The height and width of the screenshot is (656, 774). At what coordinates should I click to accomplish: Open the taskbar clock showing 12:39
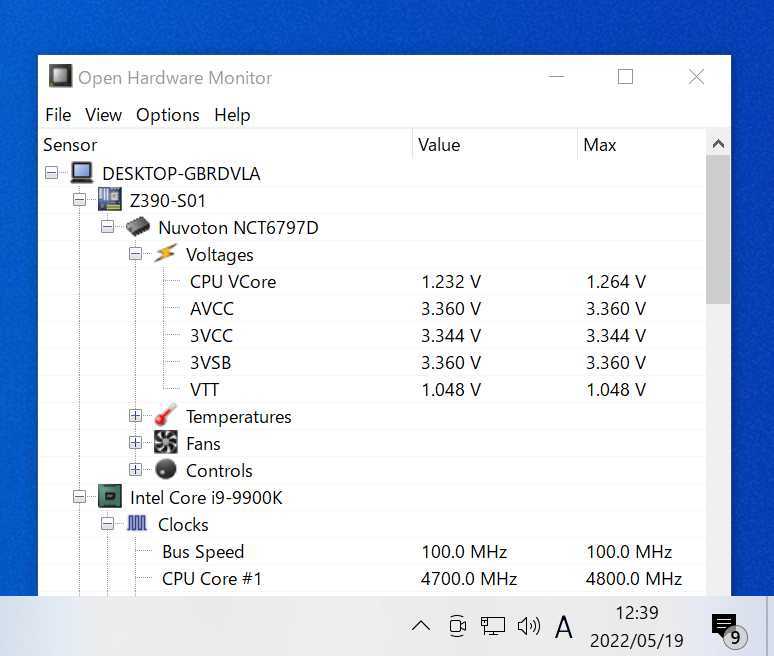pyautogui.click(x=637, y=626)
